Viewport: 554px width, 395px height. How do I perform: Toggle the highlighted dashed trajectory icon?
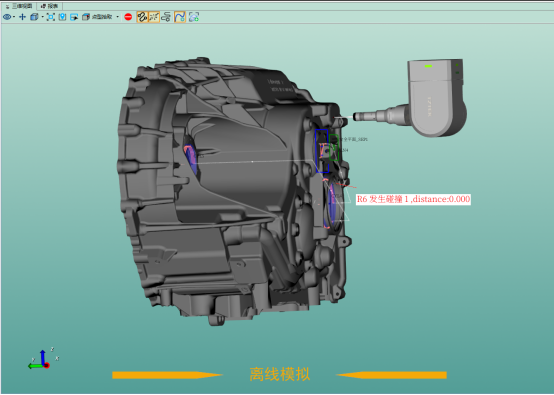click(x=154, y=17)
